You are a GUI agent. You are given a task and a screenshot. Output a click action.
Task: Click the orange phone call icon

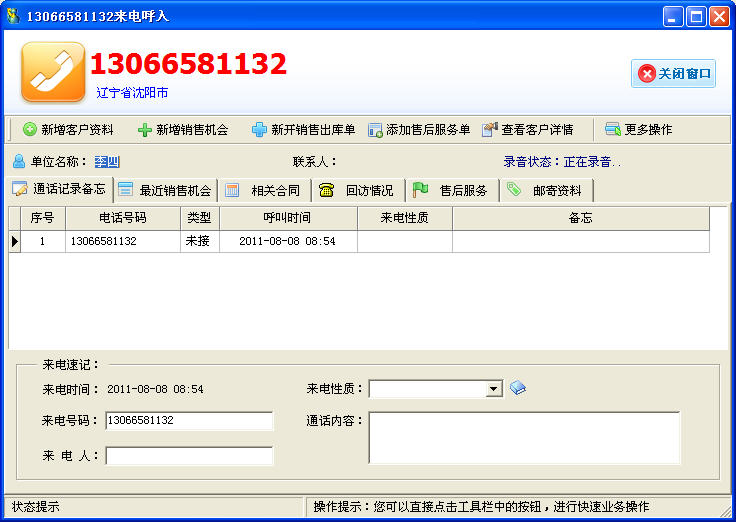click(x=53, y=72)
